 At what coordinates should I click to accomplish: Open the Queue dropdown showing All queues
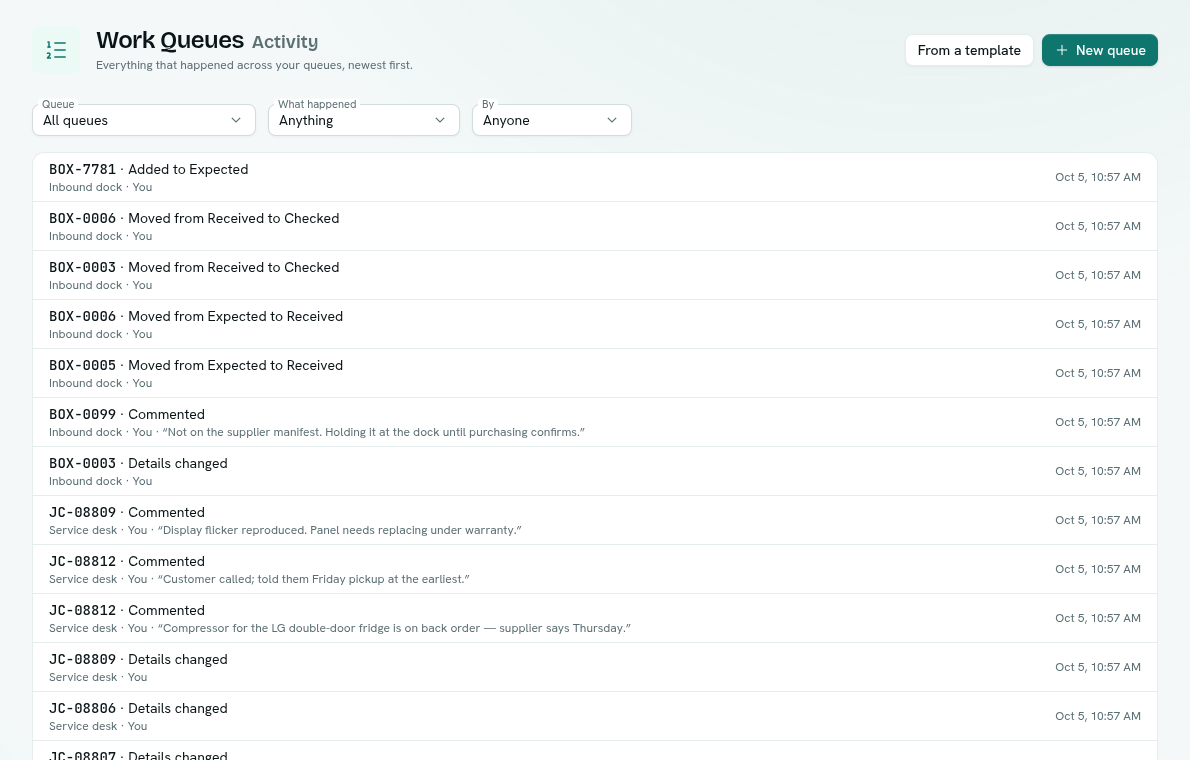[x=143, y=120]
